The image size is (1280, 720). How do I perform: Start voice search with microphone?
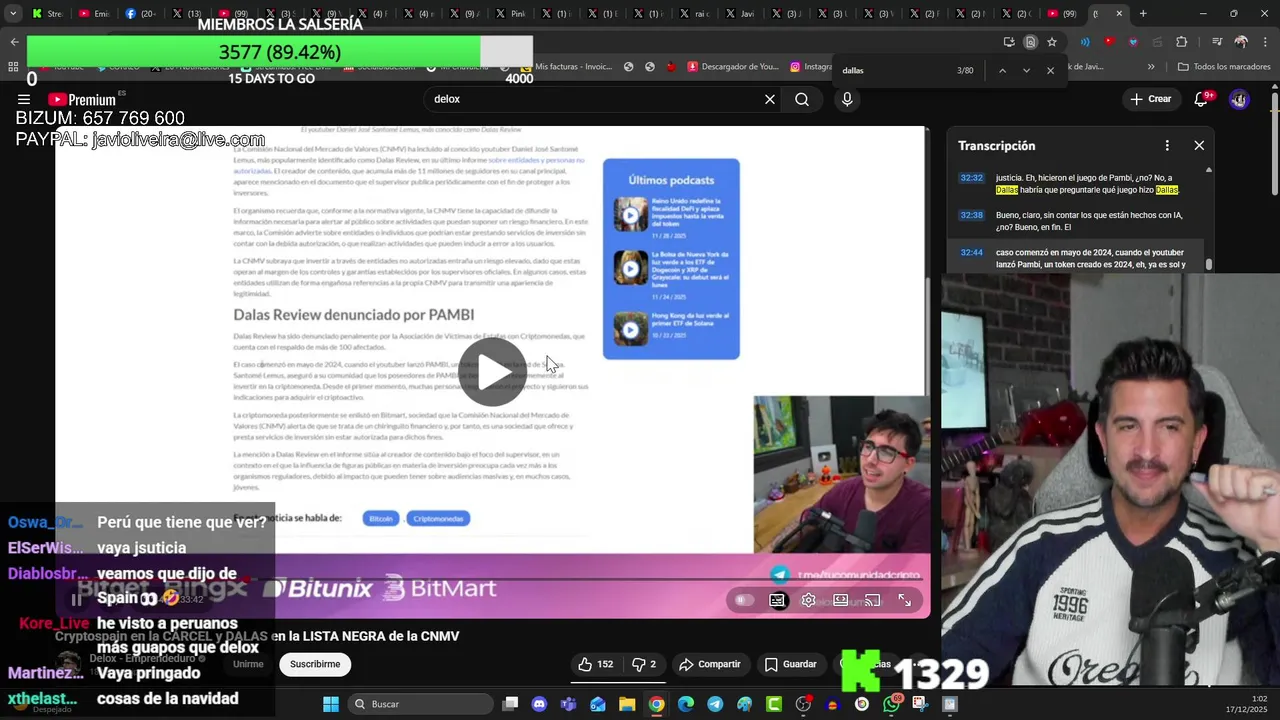click(x=847, y=99)
